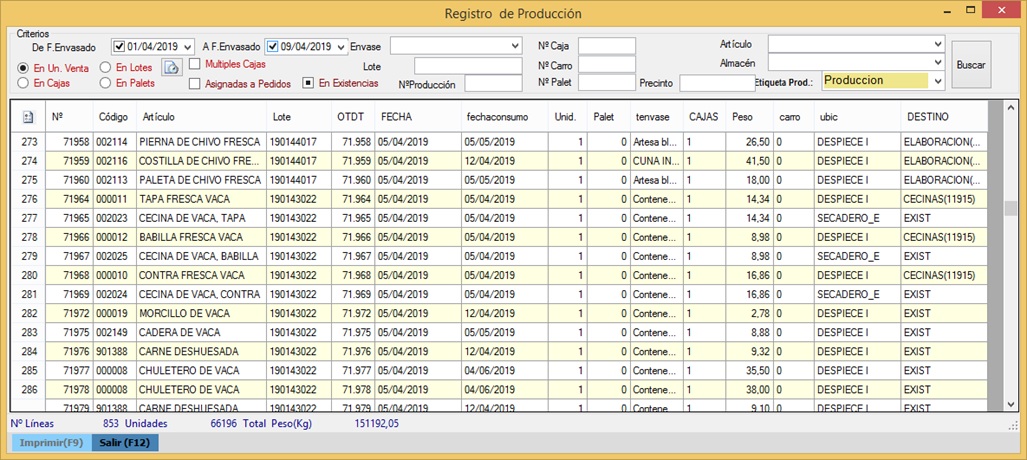Sort by the FECHA column header
Viewport: 1027px width, 460px height.
pyautogui.click(x=396, y=117)
